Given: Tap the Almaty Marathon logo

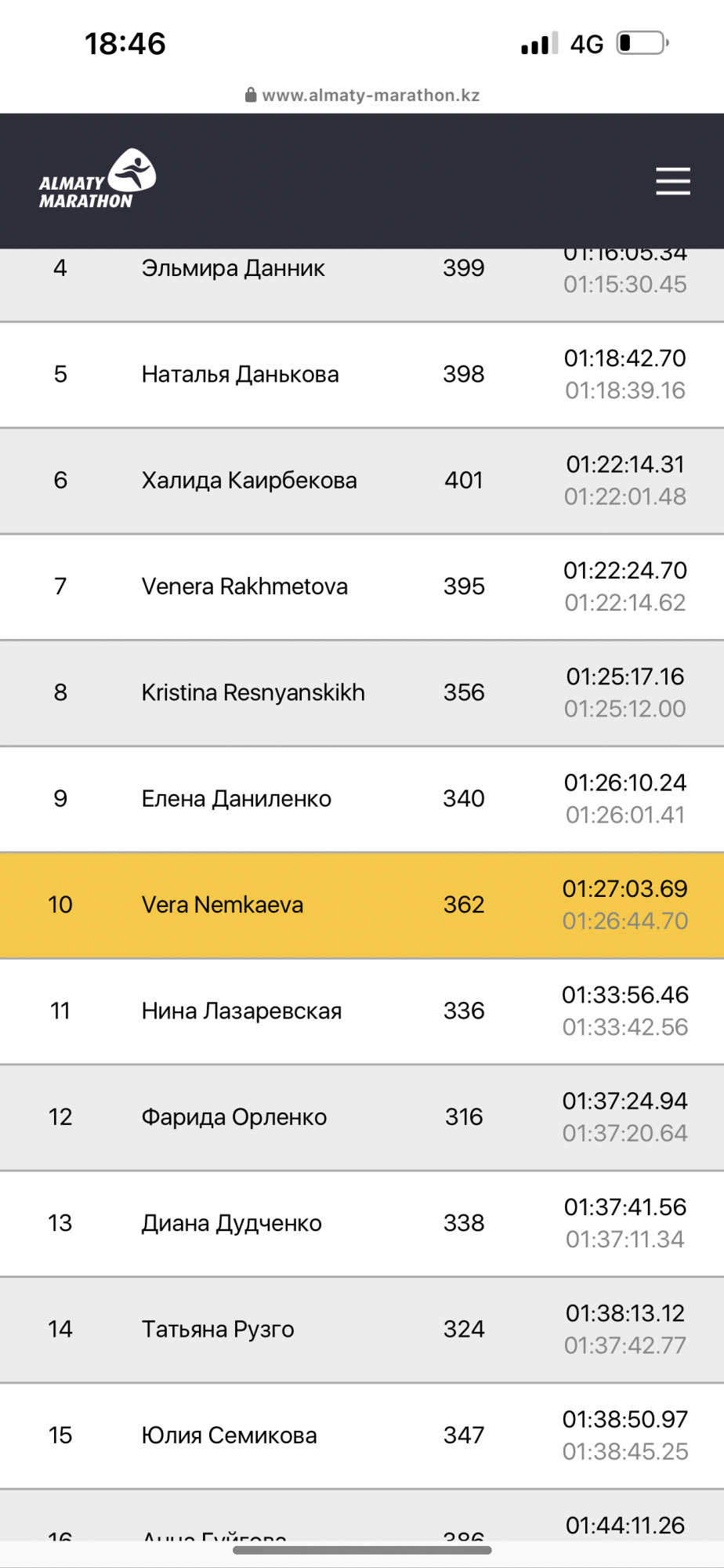Looking at the screenshot, I should coord(97,180).
